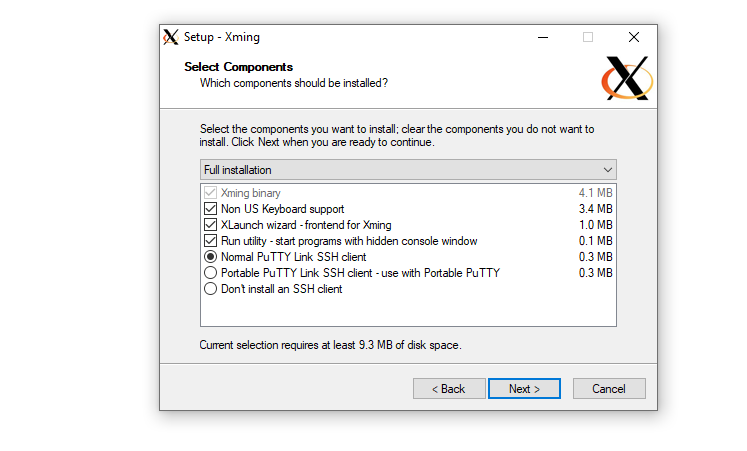Click the Xming icon in the title bar
Image resolution: width=747 pixels, height=451 pixels.
(171, 37)
